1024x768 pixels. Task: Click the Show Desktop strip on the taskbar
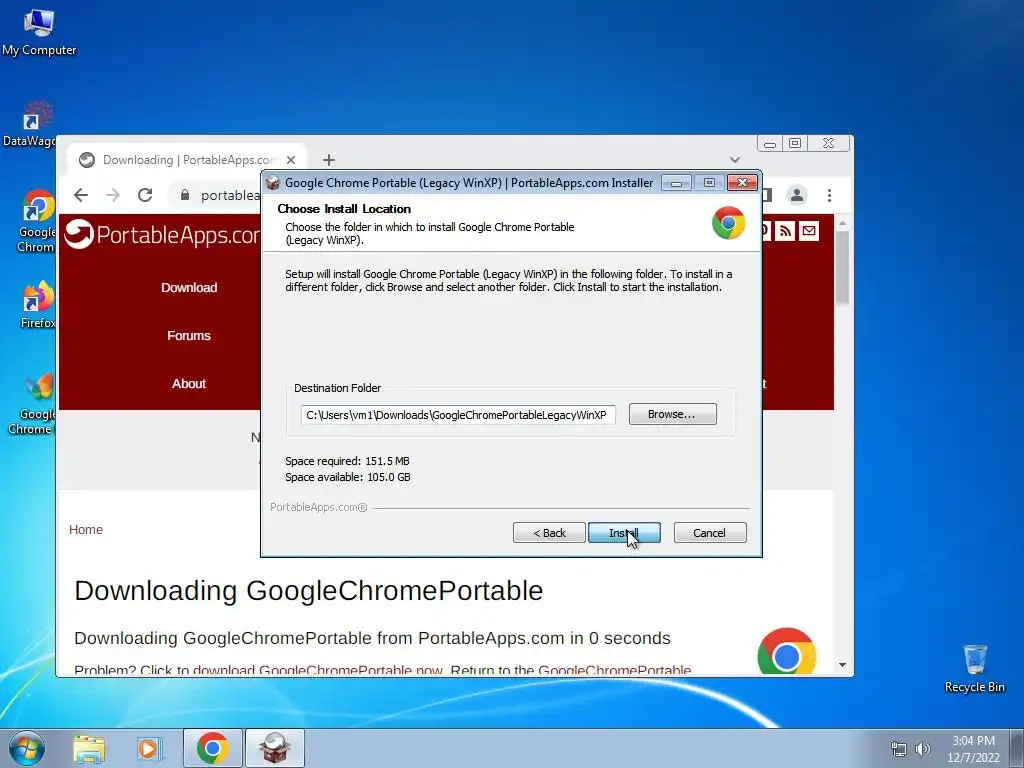pos(1017,748)
